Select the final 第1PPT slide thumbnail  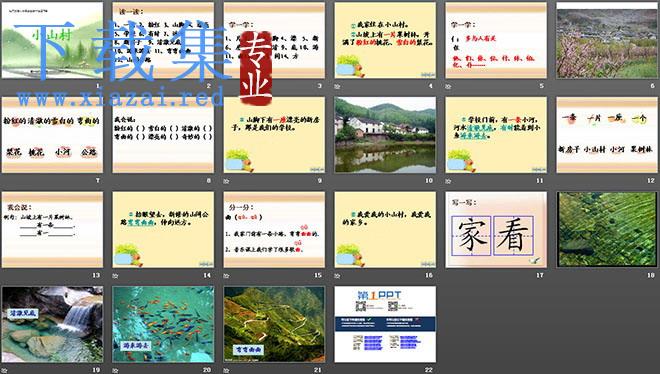click(385, 324)
